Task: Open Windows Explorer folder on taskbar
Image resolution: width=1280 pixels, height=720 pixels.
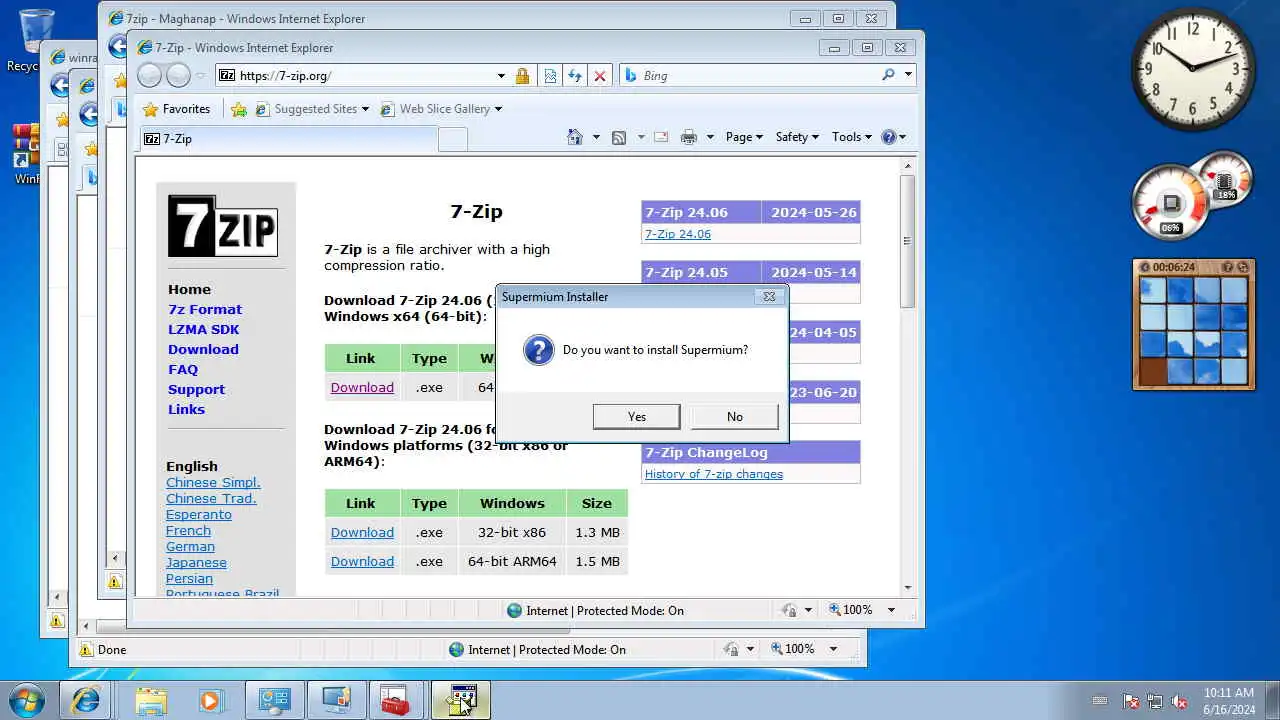Action: point(151,700)
